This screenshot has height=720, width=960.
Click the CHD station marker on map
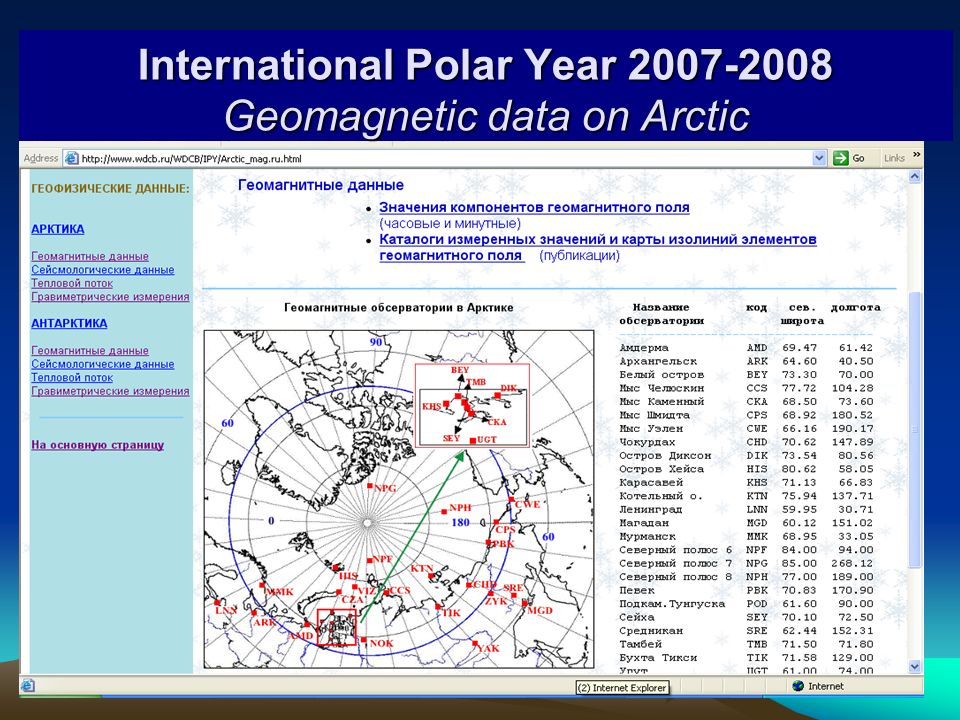tap(469, 584)
